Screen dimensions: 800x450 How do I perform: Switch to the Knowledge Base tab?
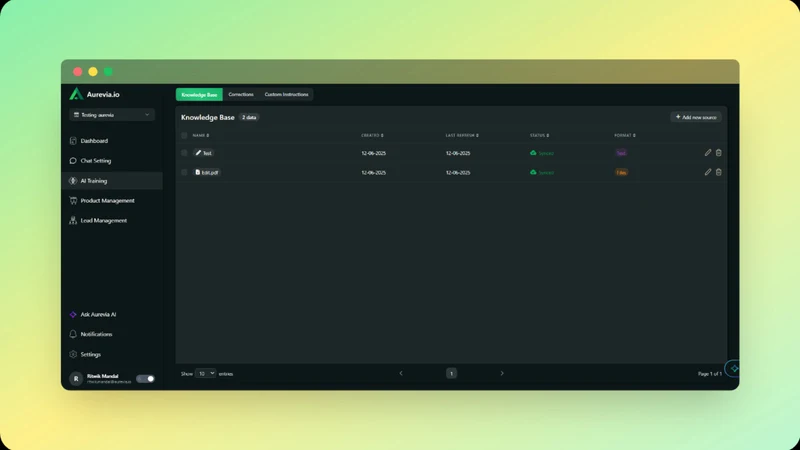[199, 94]
